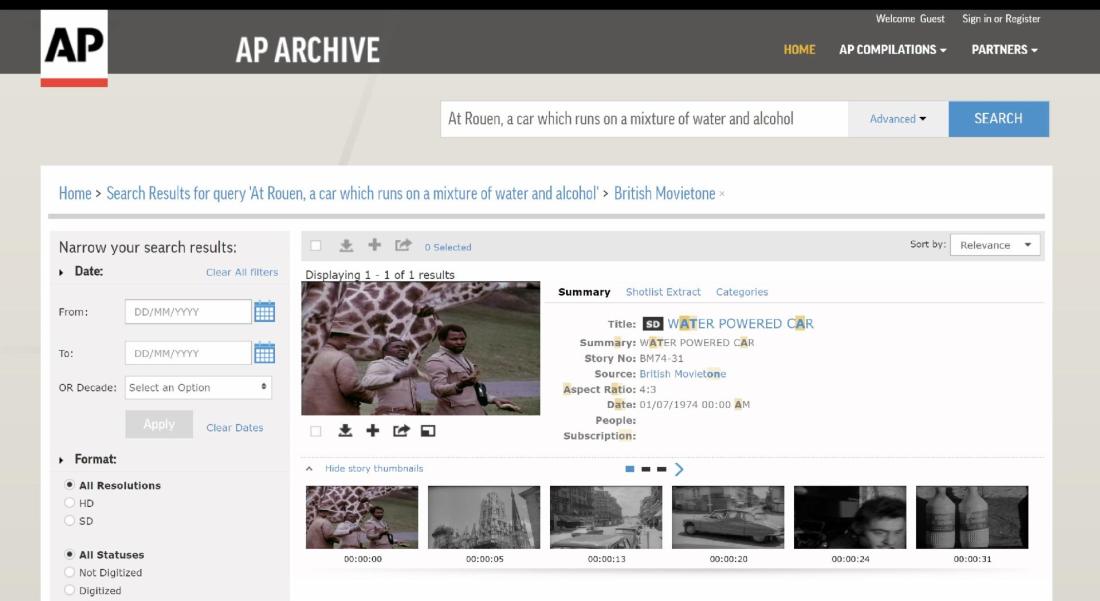Select HD resolution radio button
Screen dimensions: 1100x601
(69, 503)
